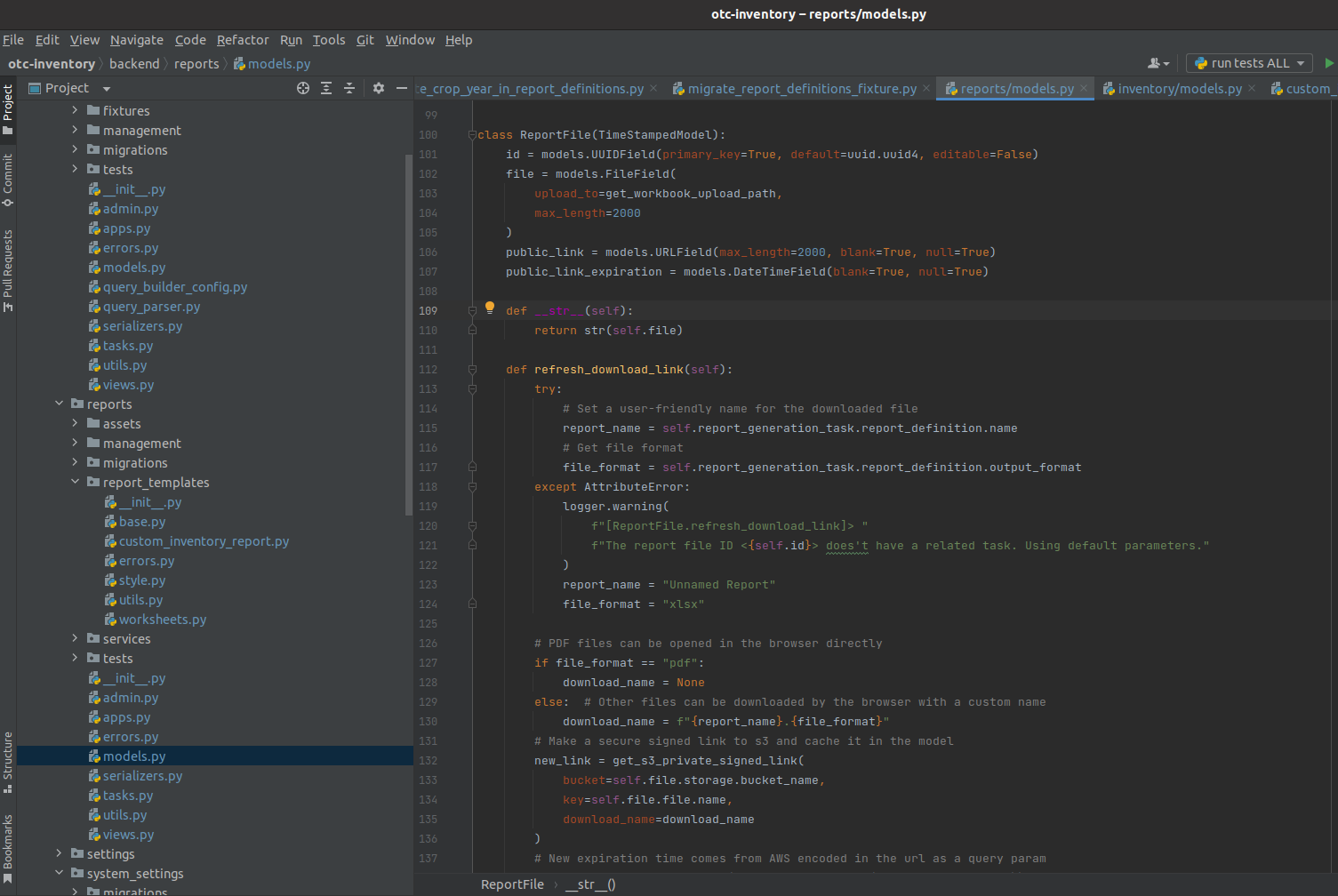Image resolution: width=1338 pixels, height=896 pixels.
Task: Click the Expand All icon in Project panel
Action: [326, 88]
